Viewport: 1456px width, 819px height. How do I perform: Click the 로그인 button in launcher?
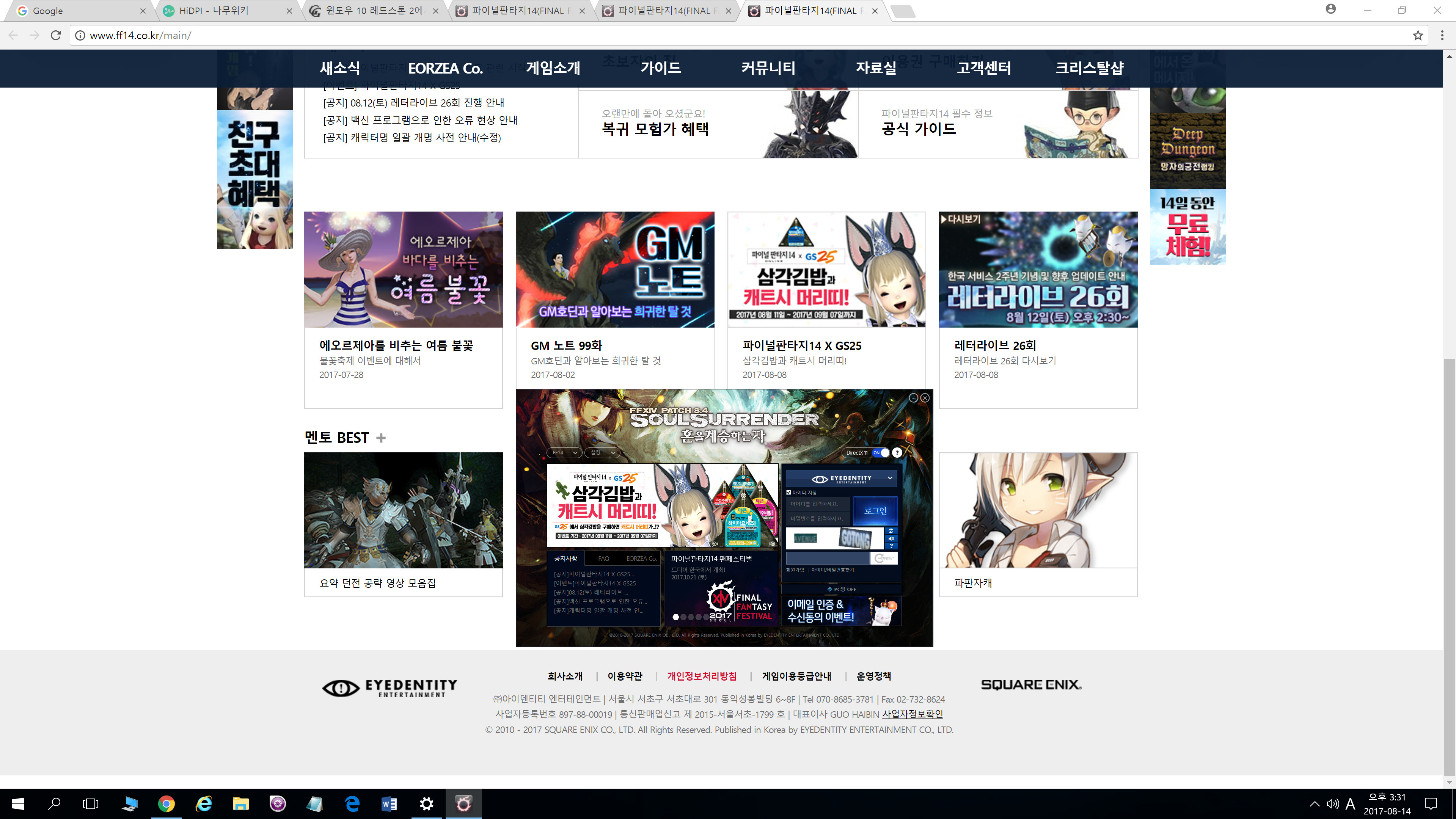[875, 511]
